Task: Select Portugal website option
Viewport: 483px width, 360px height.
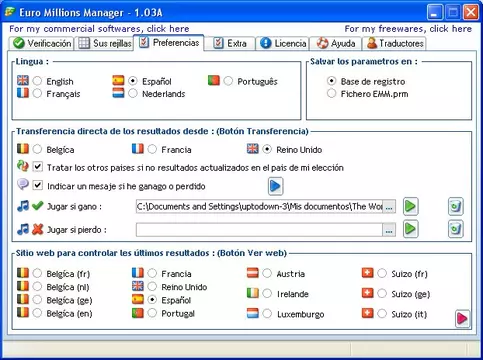Action: pyautogui.click(x=152, y=313)
